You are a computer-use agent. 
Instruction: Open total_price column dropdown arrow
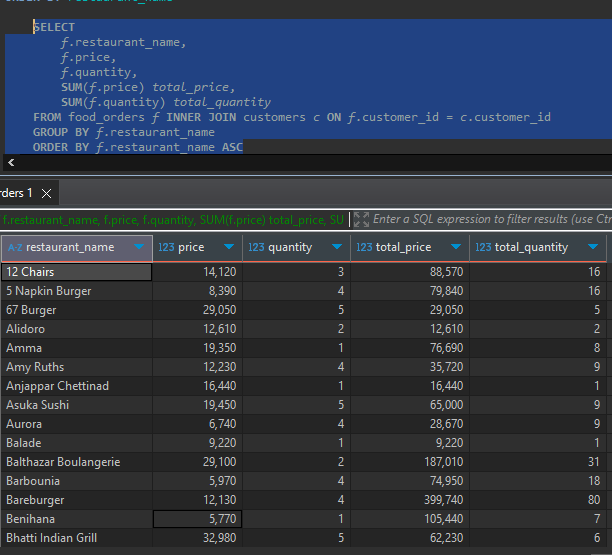[456, 247]
